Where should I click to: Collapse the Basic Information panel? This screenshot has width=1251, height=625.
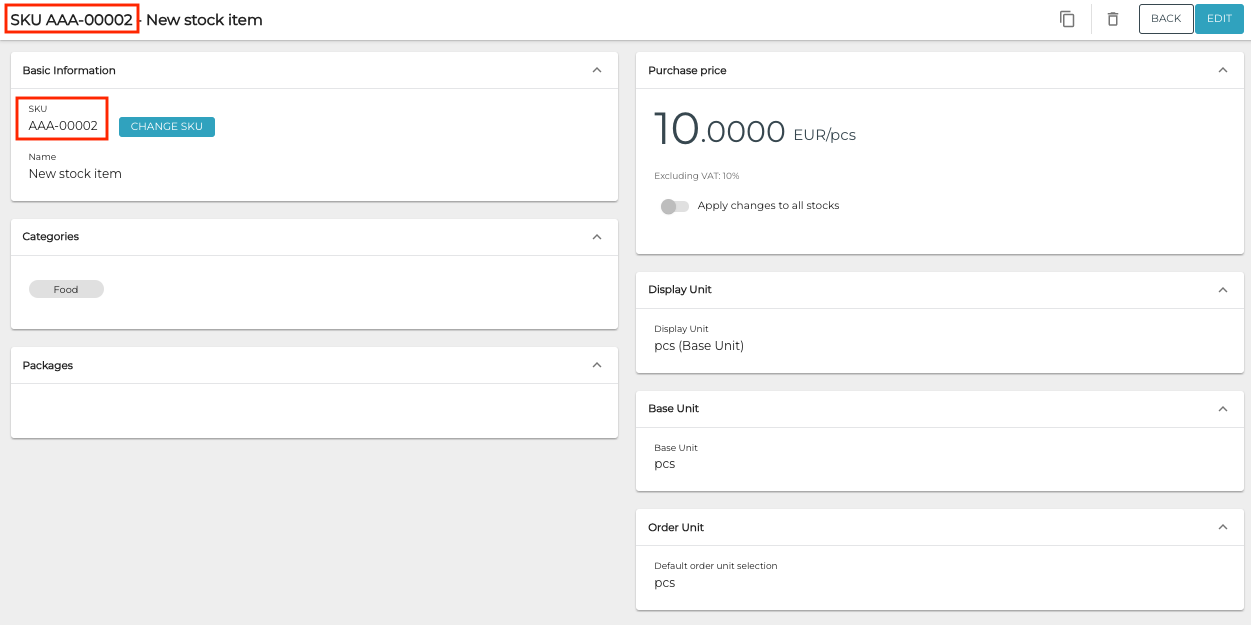(x=597, y=71)
